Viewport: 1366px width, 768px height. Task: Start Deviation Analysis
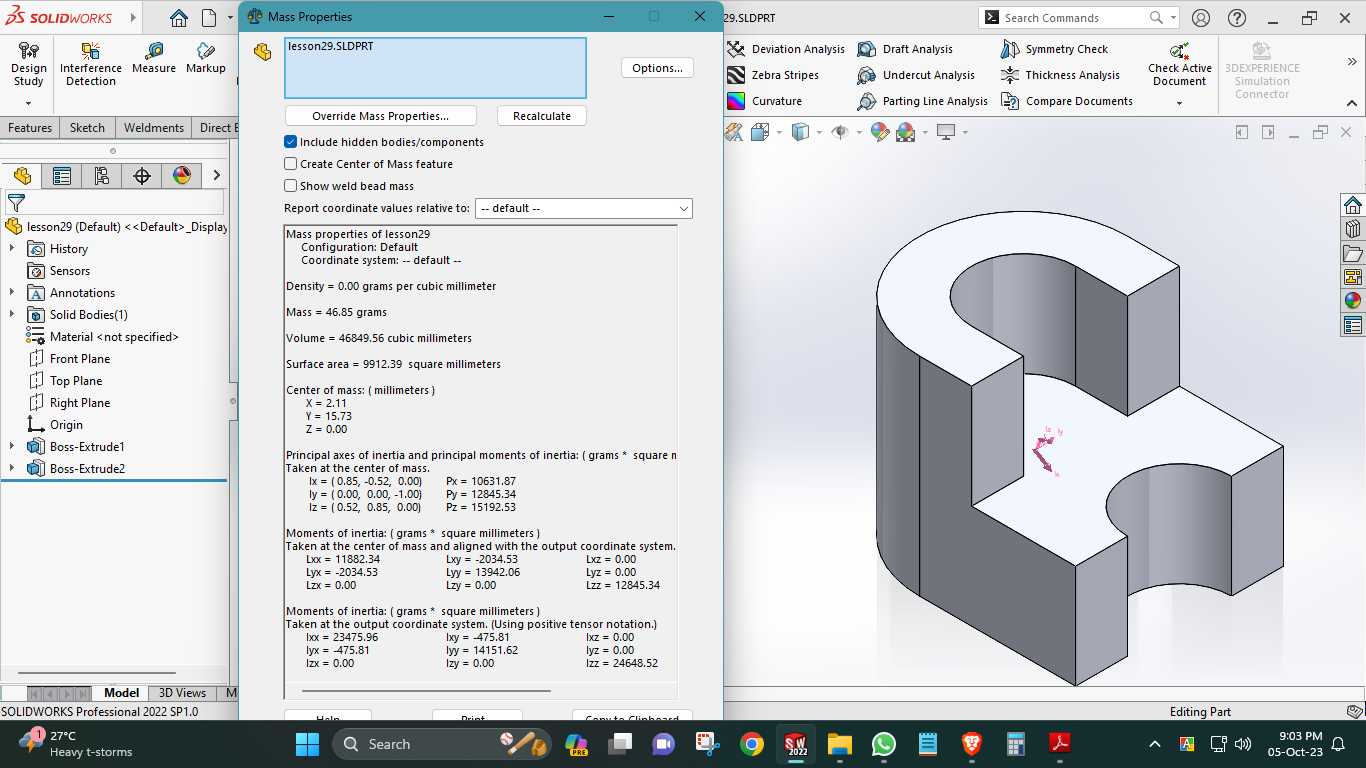786,49
